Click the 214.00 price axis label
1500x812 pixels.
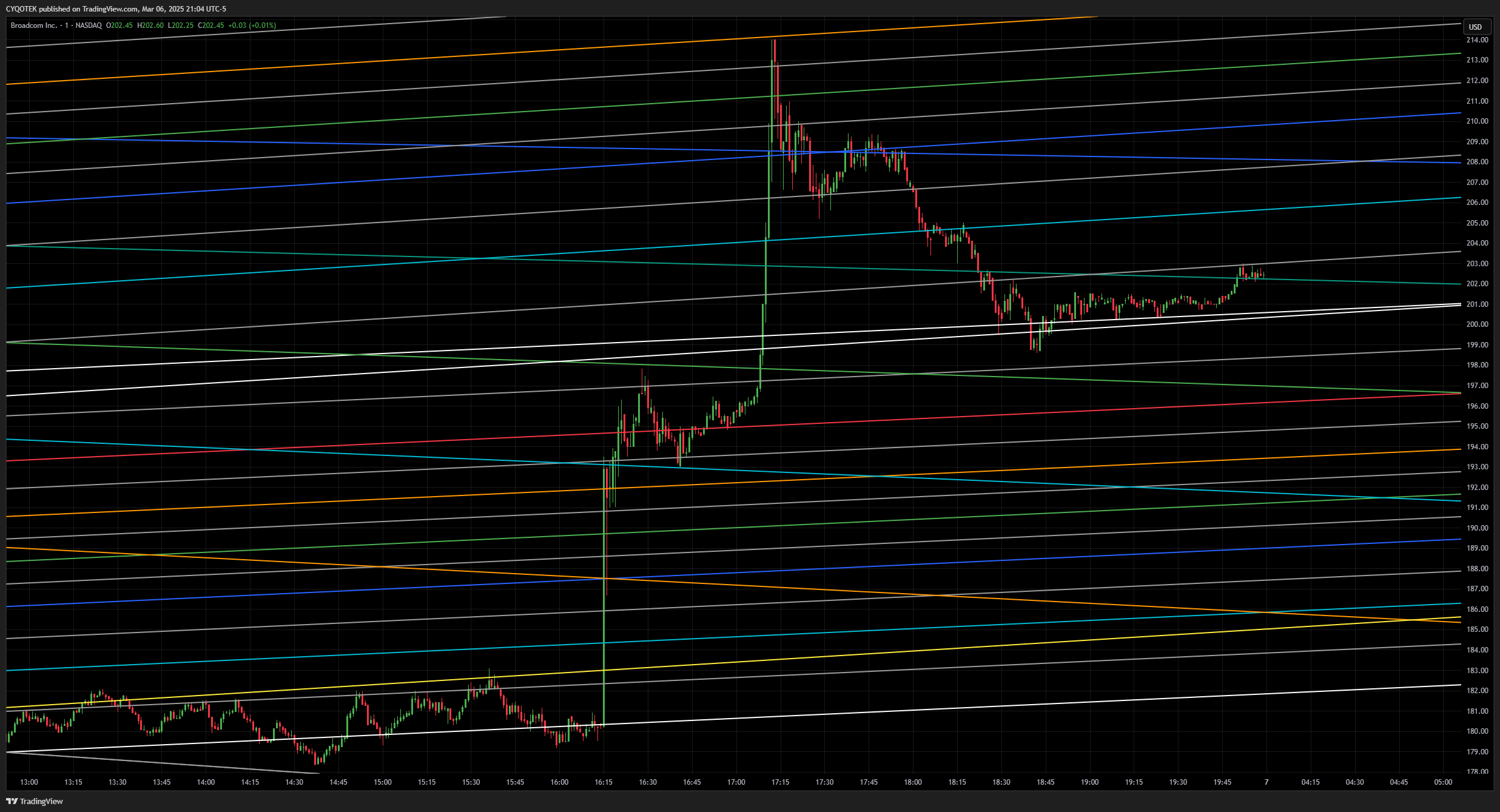point(1477,40)
